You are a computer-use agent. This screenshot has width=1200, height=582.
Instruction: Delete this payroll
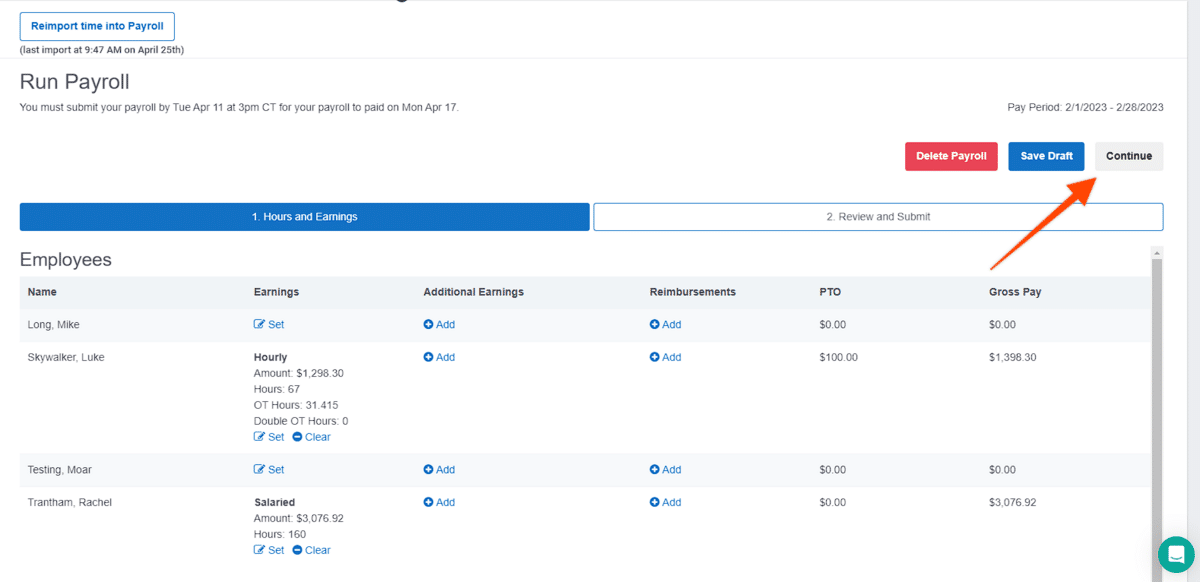tap(951, 156)
